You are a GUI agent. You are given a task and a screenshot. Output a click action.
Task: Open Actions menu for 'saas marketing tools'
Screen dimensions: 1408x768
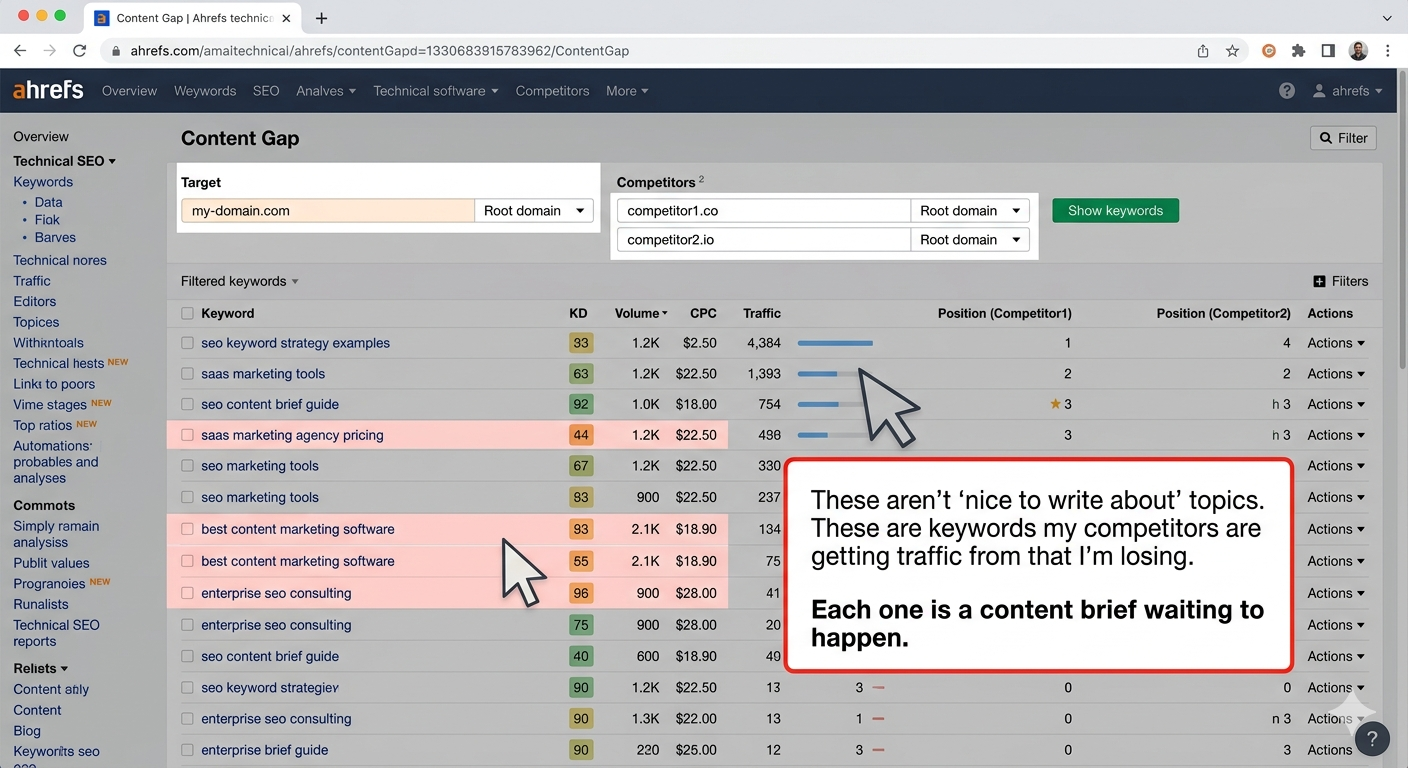(1336, 374)
